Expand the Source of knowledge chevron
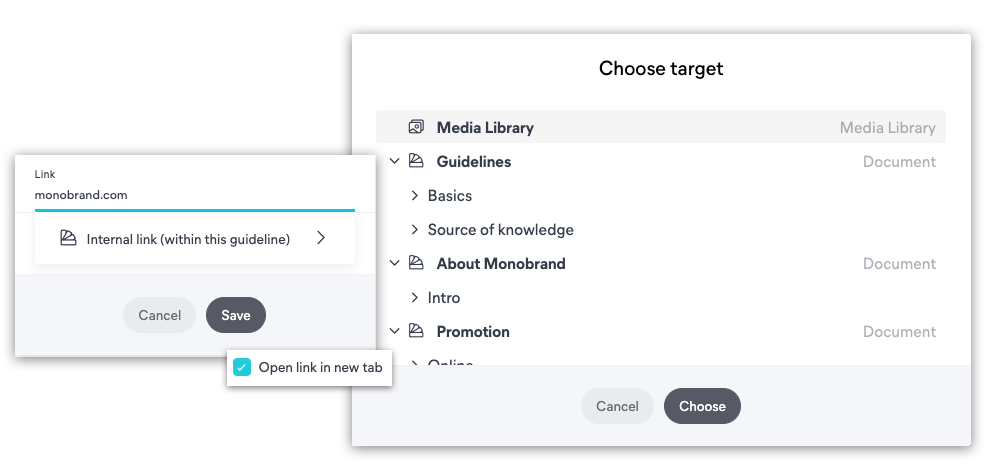This screenshot has height=476, width=999. coord(415,229)
